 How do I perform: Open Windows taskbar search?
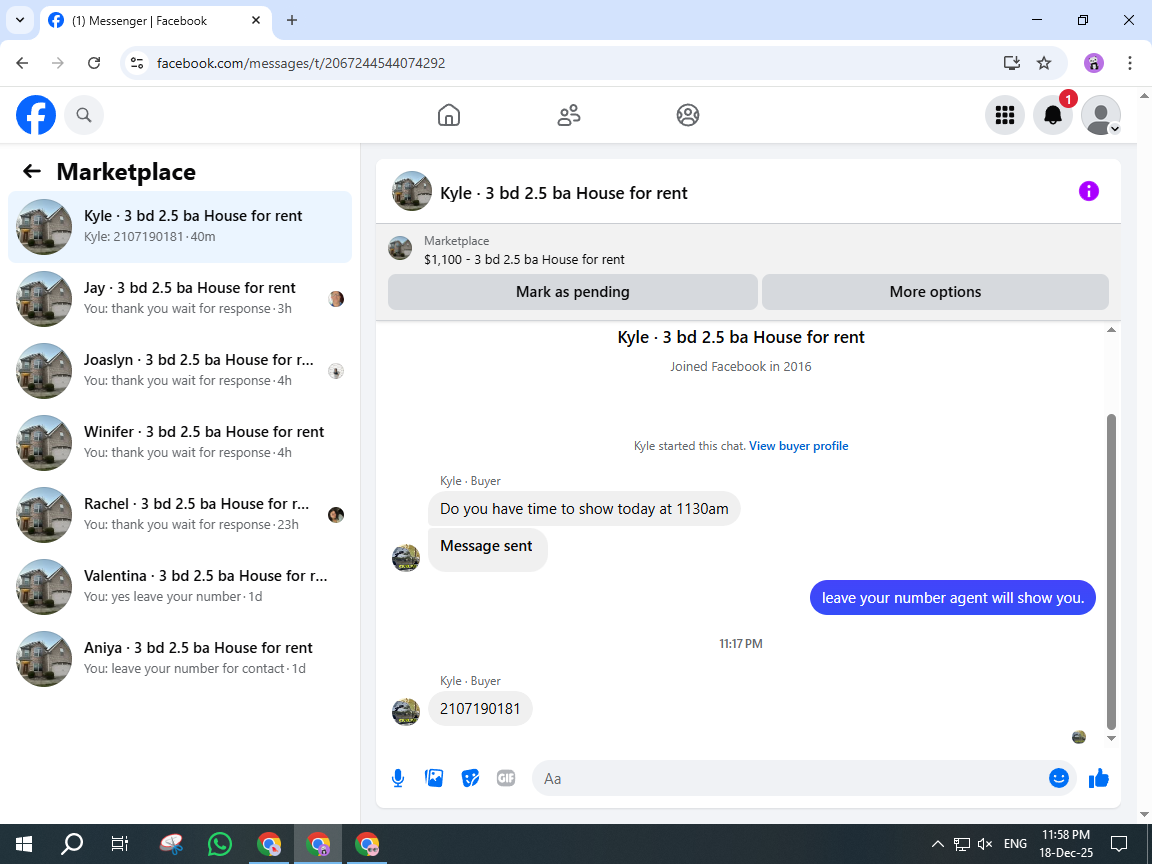pyautogui.click(x=72, y=844)
